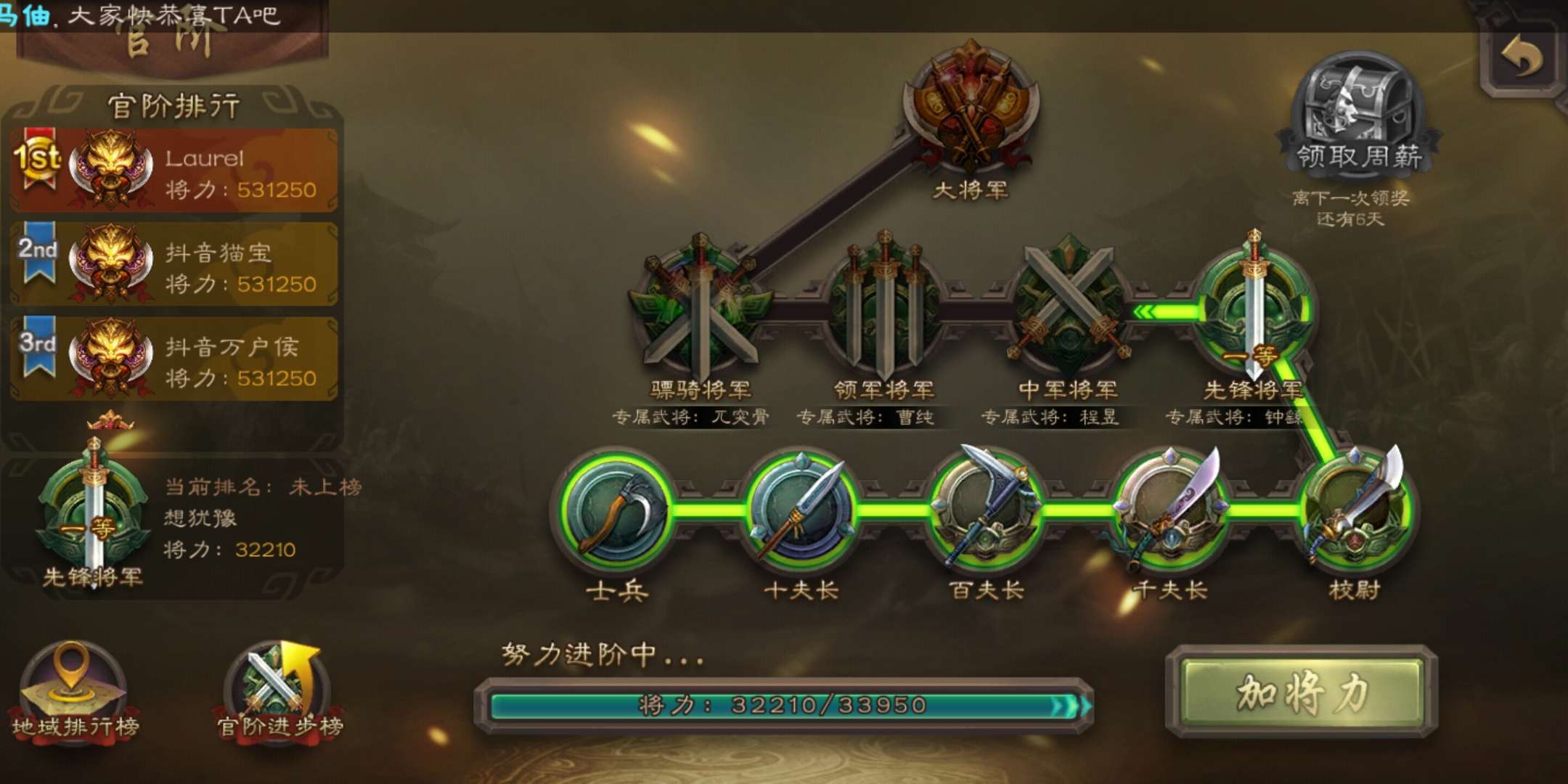Open the 中军将军 crossed-swords emblem

1068,305
